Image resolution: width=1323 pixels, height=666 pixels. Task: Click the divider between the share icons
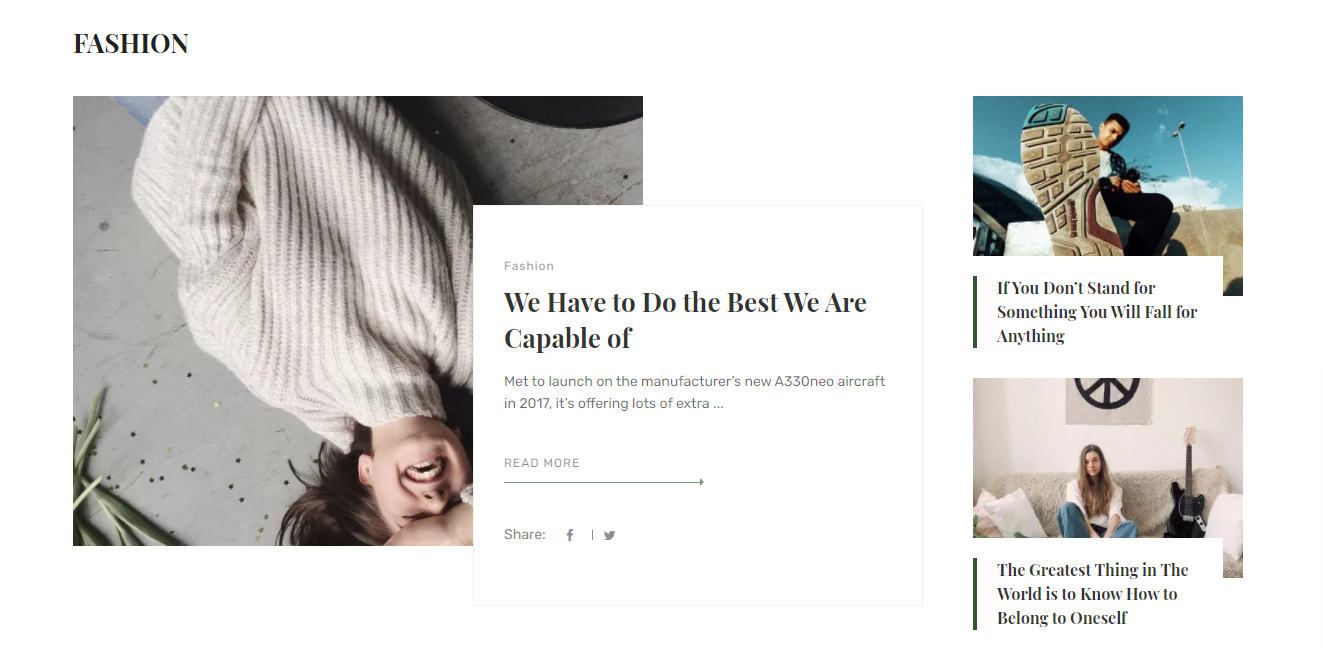coord(592,535)
